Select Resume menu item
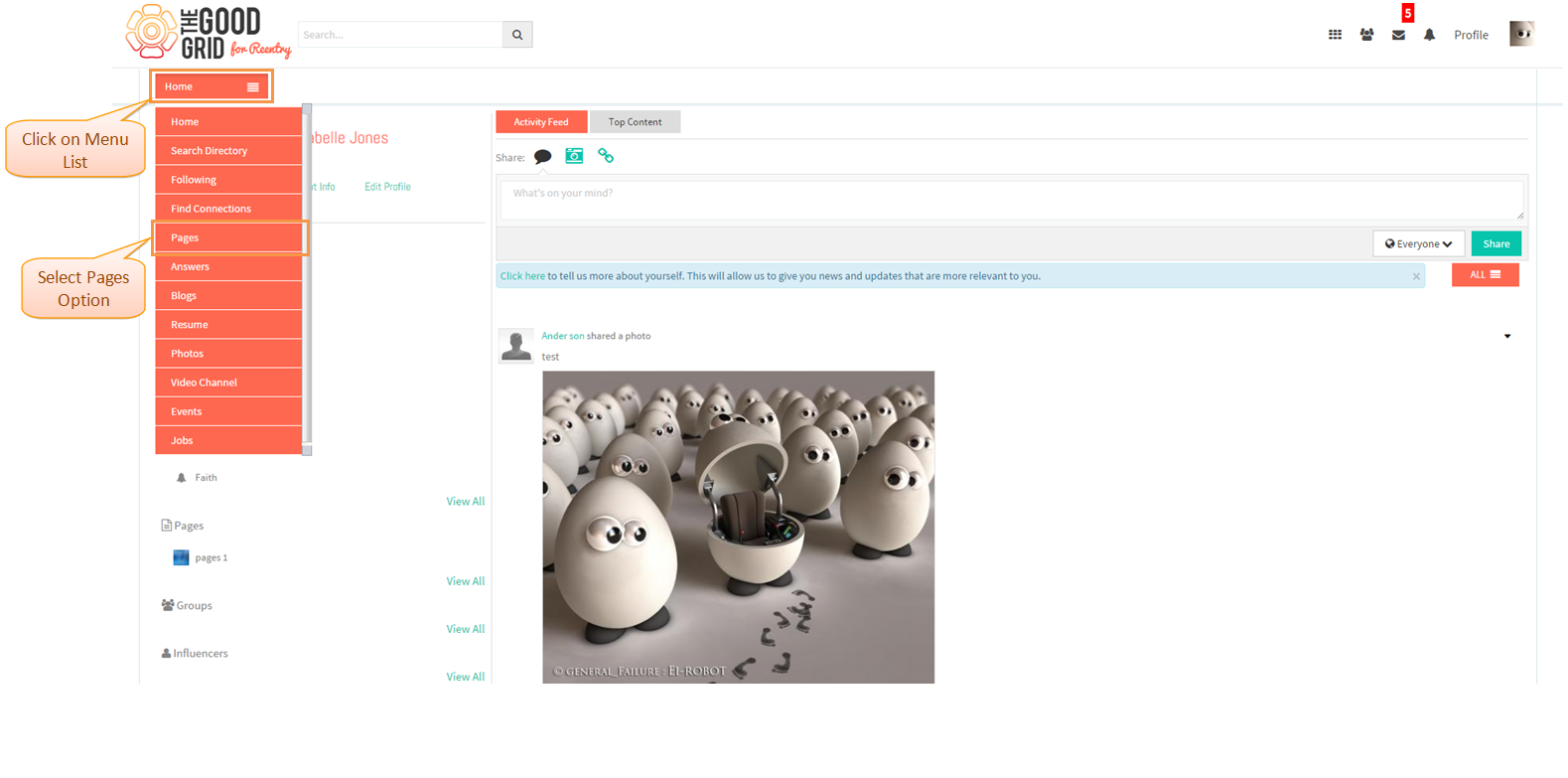This screenshot has width=1568, height=778. pos(228,324)
